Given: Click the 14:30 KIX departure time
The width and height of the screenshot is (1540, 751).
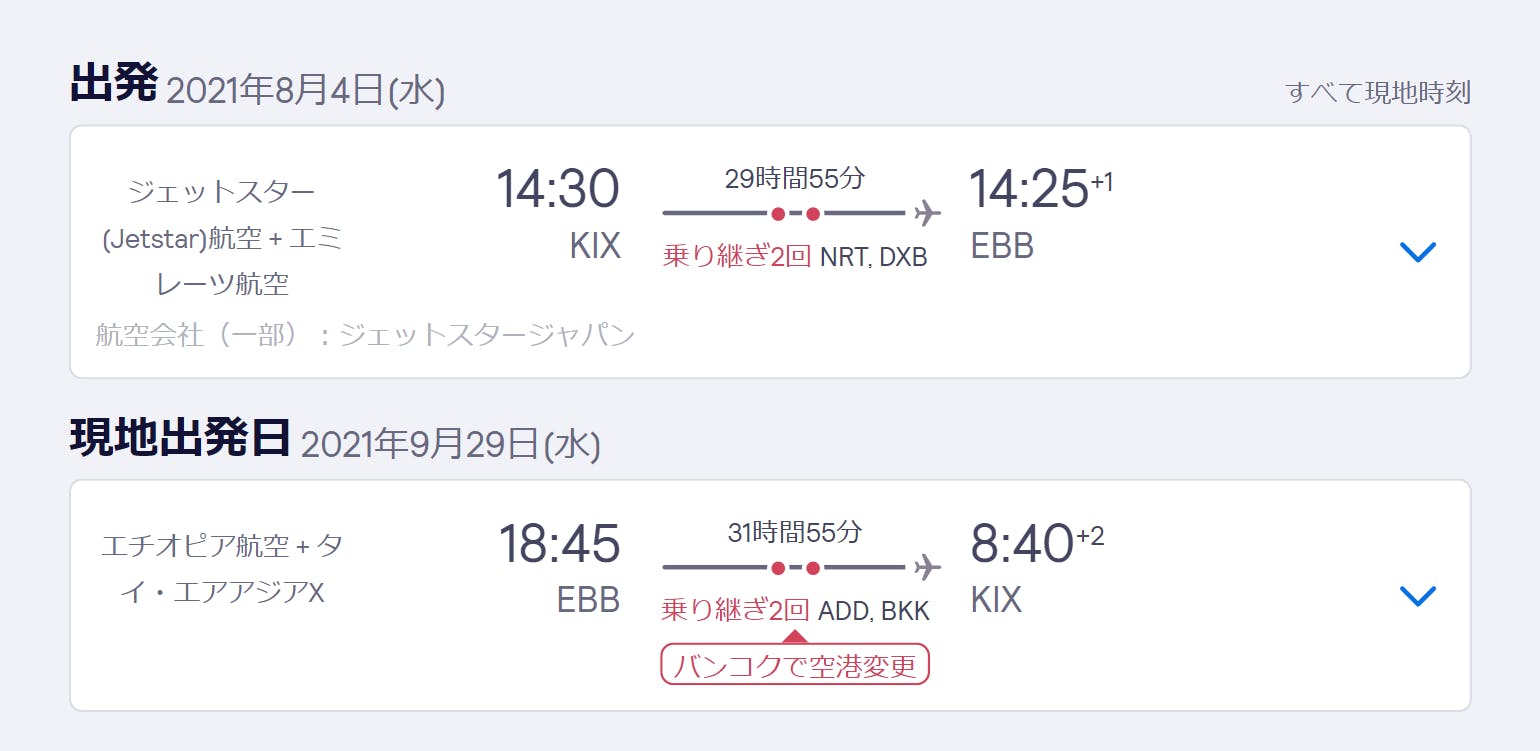Looking at the screenshot, I should coord(558,189).
